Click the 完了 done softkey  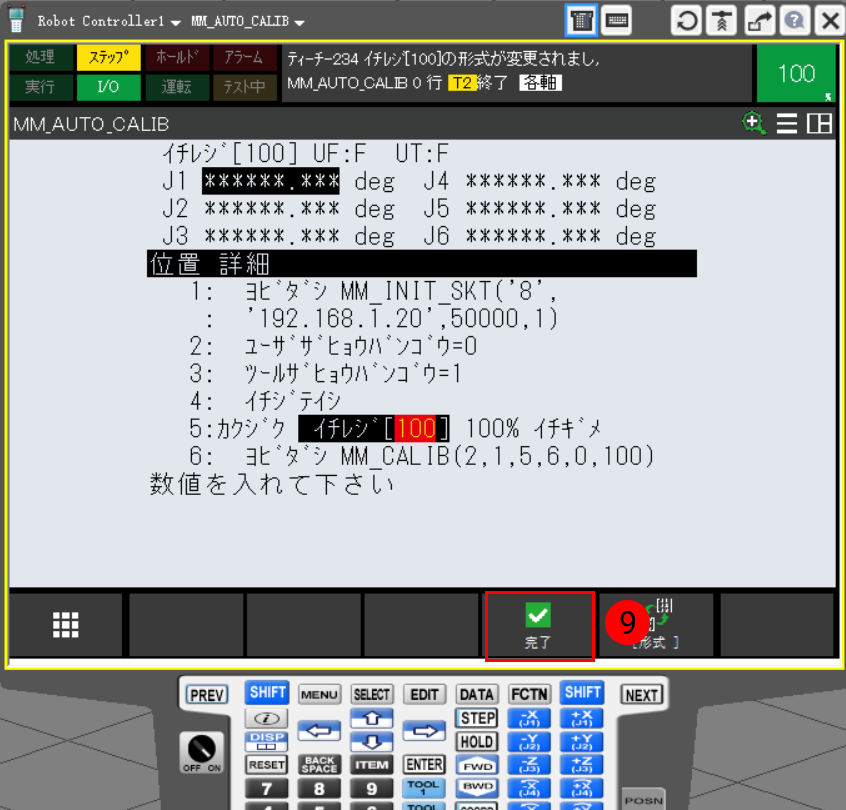540,626
